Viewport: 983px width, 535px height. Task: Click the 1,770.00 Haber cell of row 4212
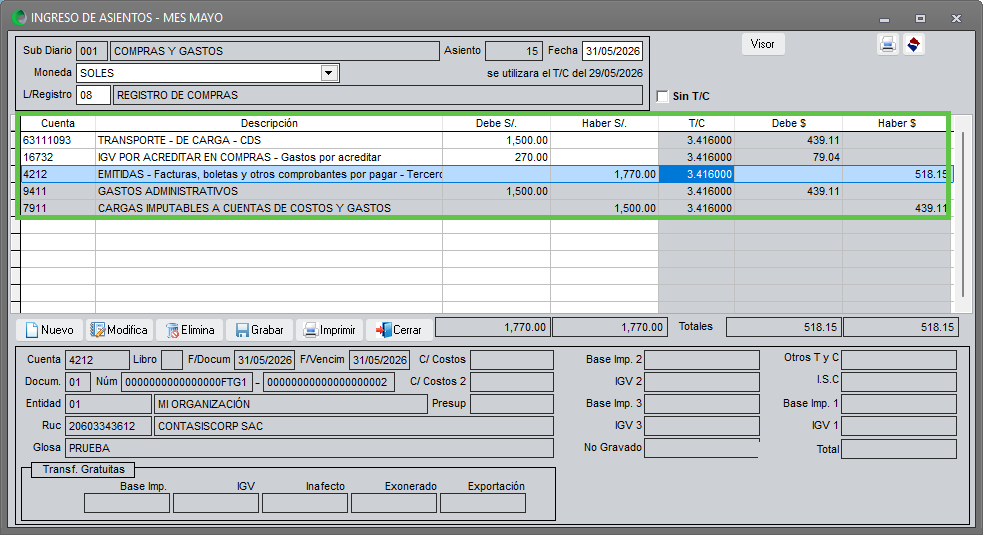pos(604,174)
